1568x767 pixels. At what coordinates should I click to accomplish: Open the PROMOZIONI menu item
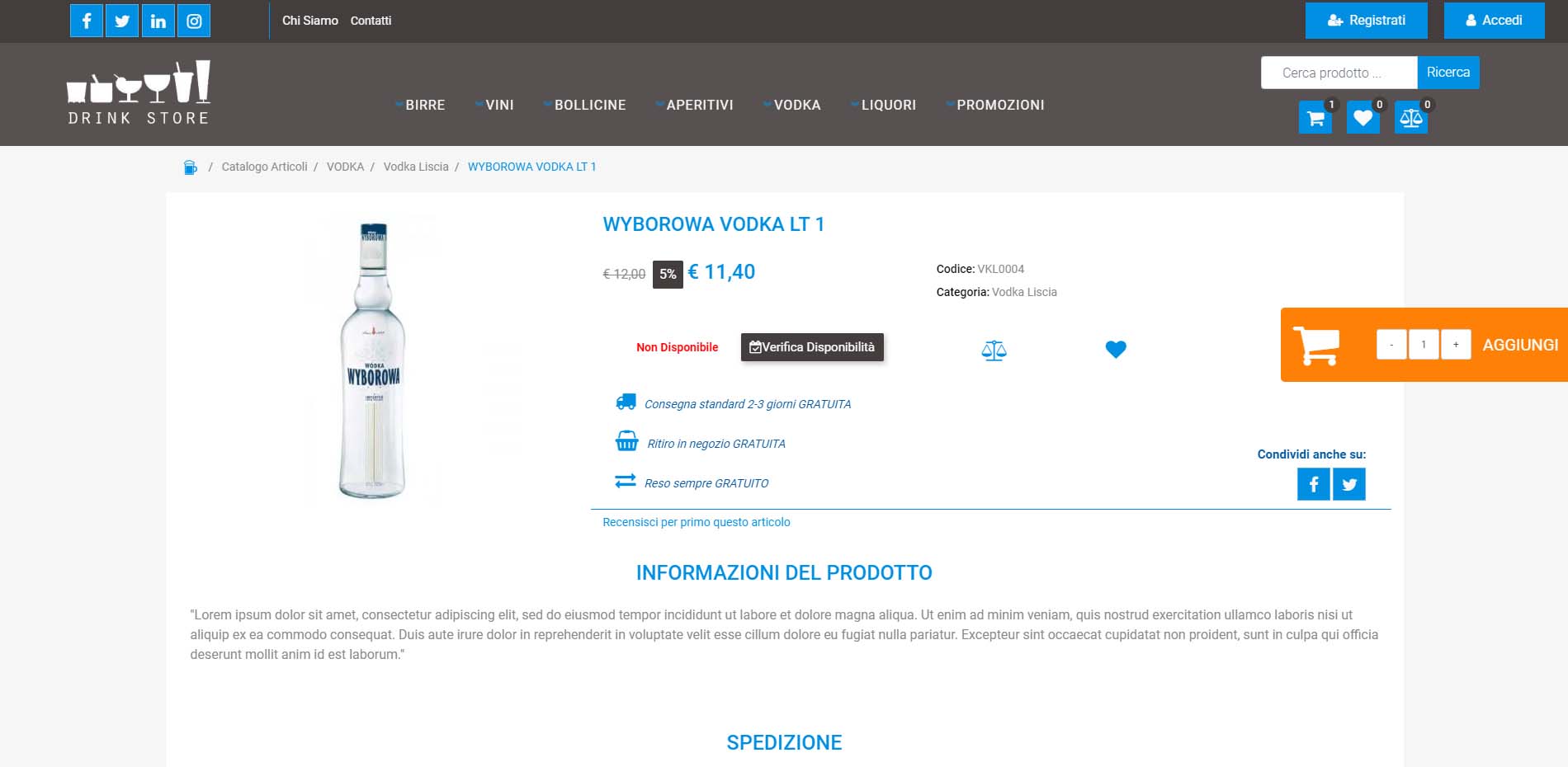click(995, 105)
